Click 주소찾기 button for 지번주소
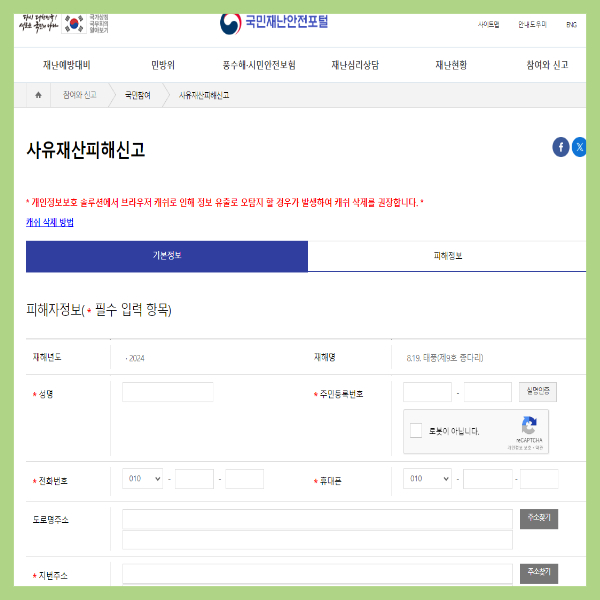 pyautogui.click(x=539, y=573)
